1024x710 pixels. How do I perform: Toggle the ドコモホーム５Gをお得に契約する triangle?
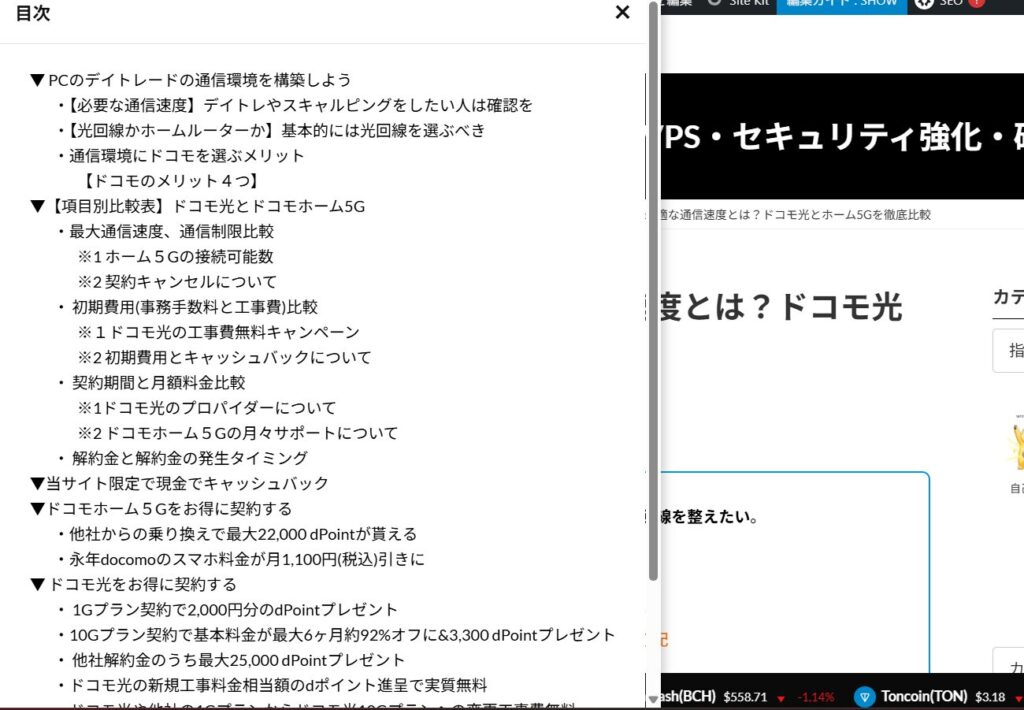pos(37,509)
